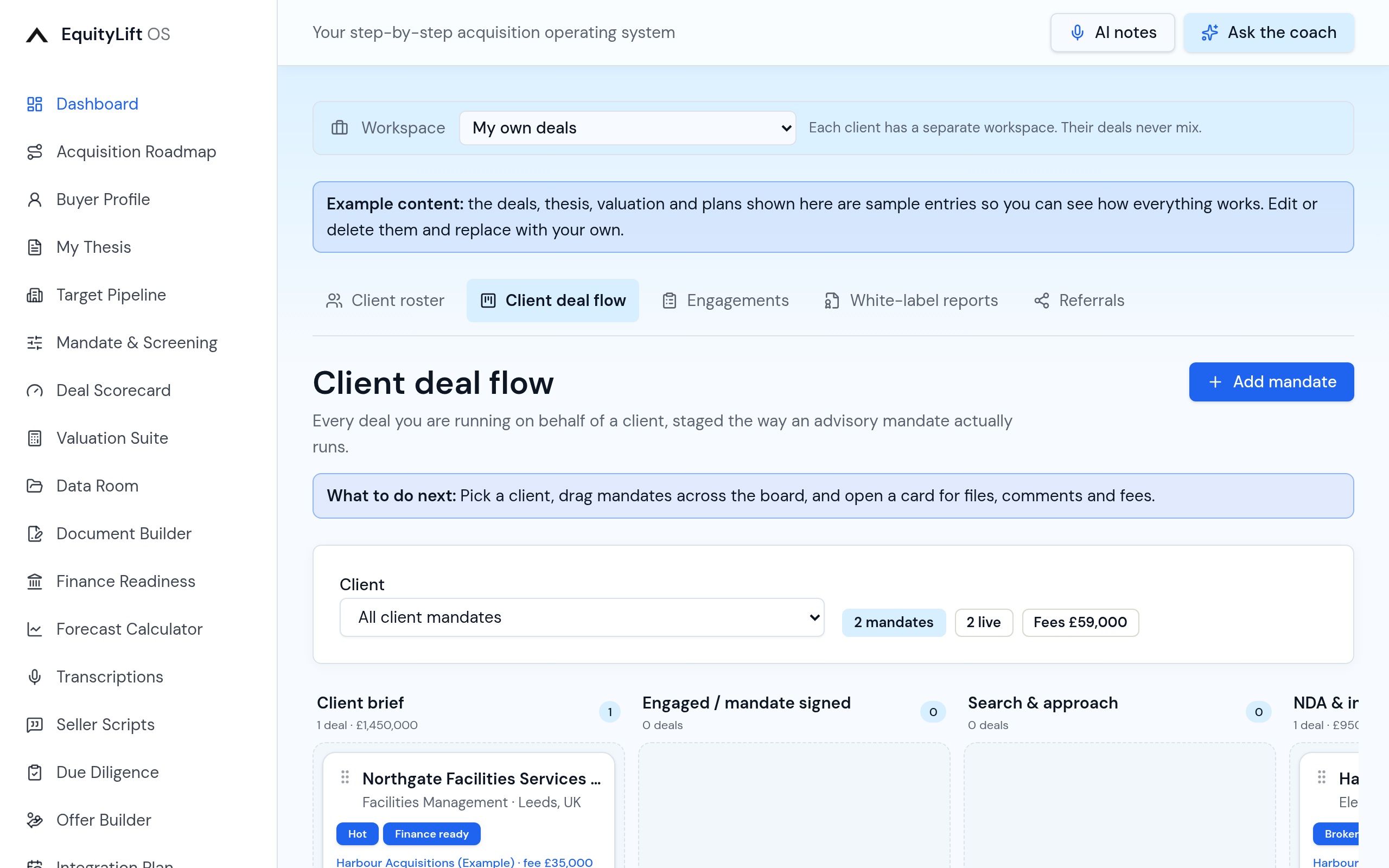Open the Engagements tab

coord(726,300)
